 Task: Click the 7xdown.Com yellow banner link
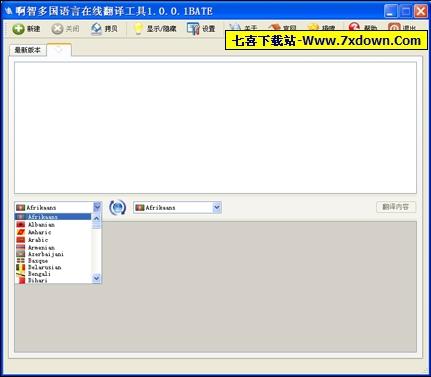[326, 41]
